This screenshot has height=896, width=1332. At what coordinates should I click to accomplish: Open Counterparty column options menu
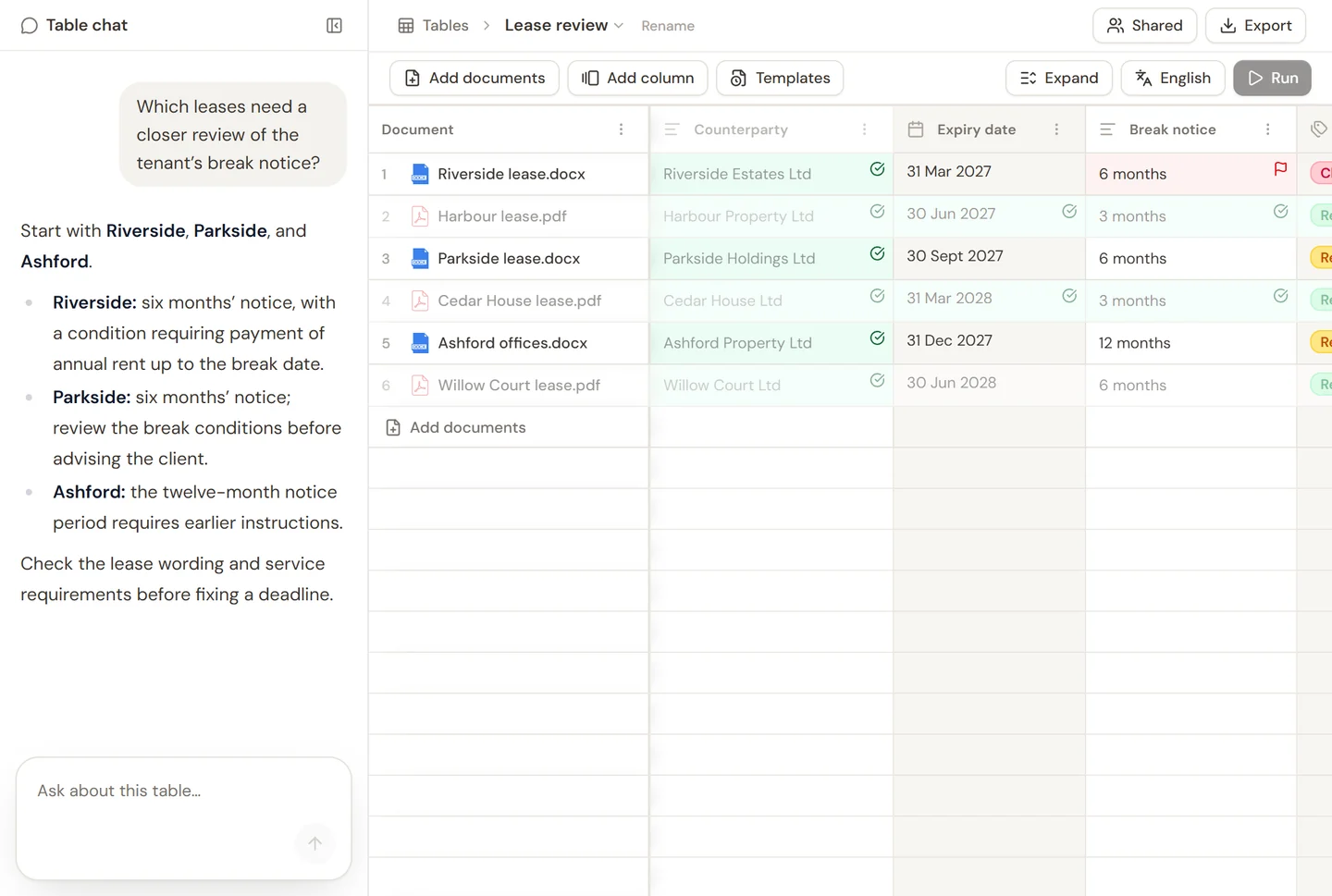click(x=865, y=129)
